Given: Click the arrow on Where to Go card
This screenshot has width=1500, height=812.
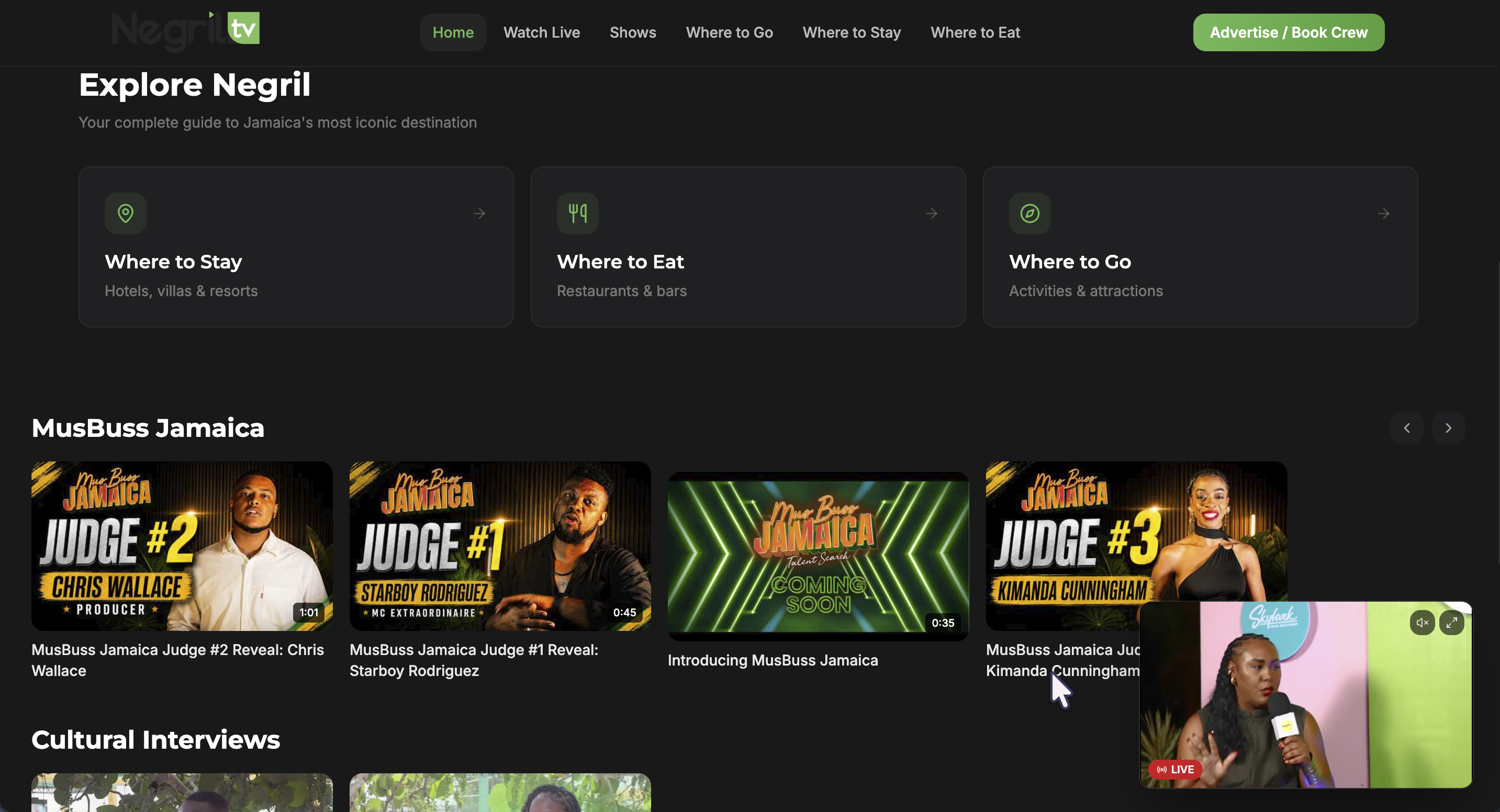Looking at the screenshot, I should pos(1383,213).
